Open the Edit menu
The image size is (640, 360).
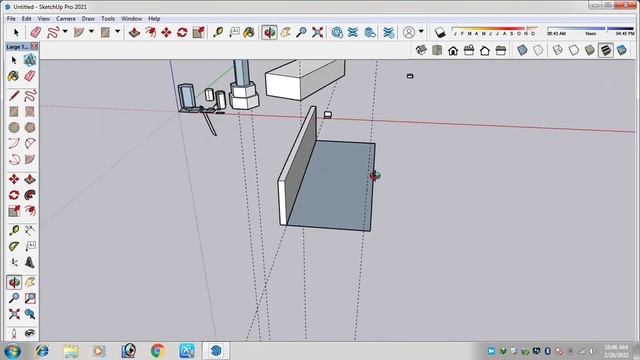click(x=27, y=19)
